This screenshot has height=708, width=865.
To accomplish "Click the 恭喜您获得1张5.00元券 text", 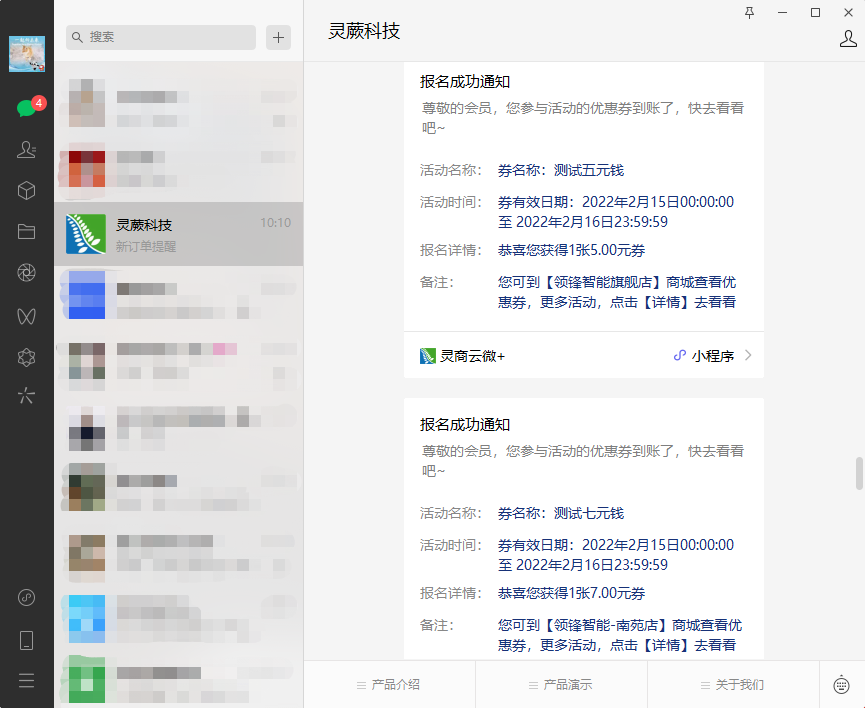I will (572, 251).
